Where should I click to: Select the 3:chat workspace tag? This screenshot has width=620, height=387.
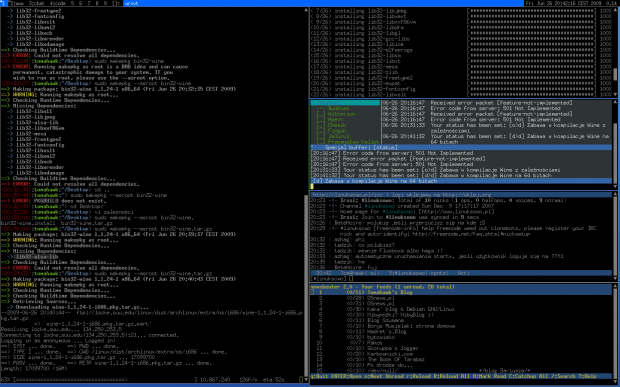[37, 3]
